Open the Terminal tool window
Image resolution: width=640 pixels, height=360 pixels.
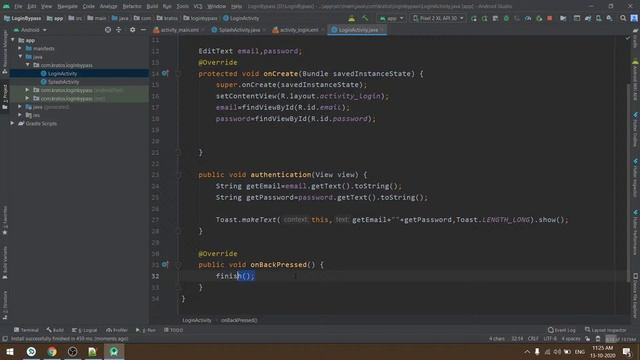pos(26,330)
